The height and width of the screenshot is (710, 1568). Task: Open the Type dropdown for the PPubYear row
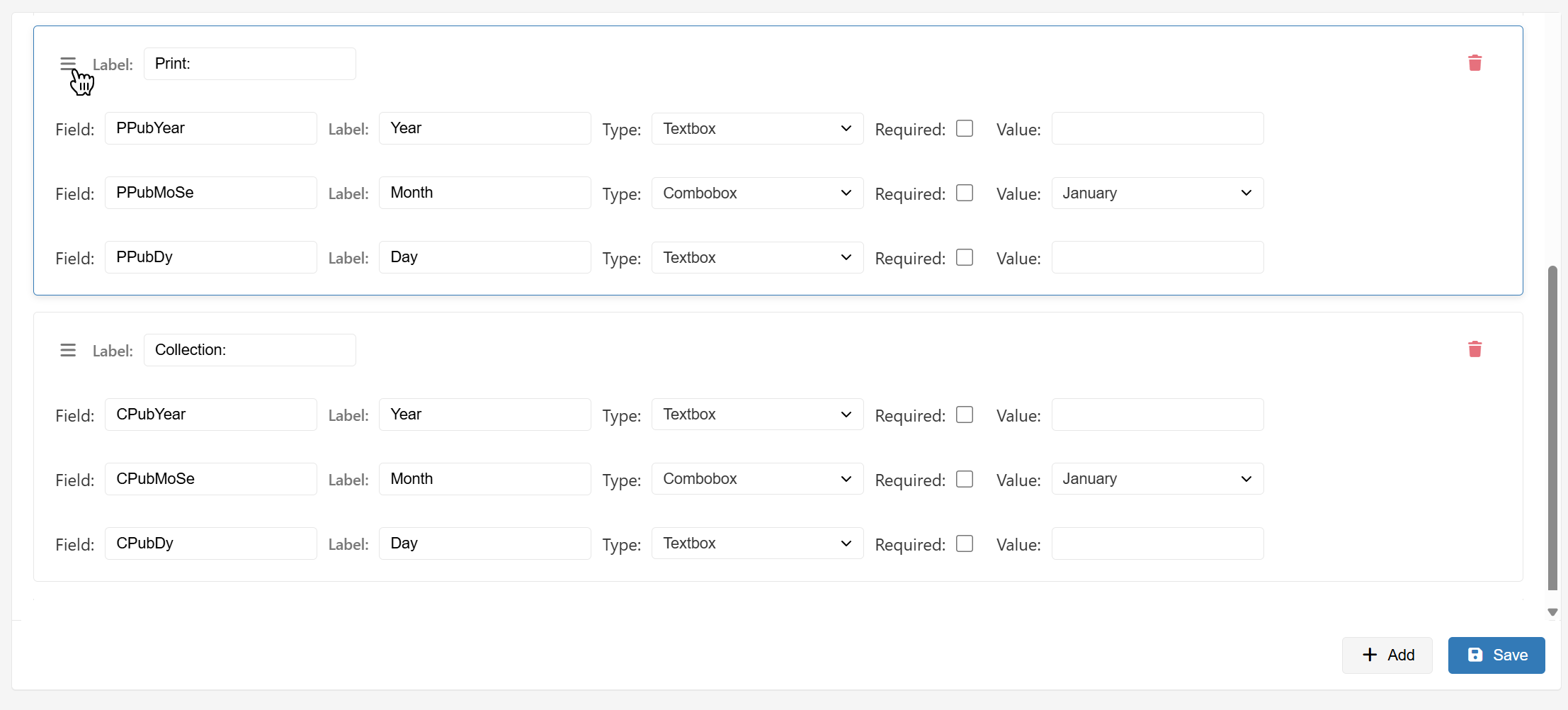click(756, 128)
